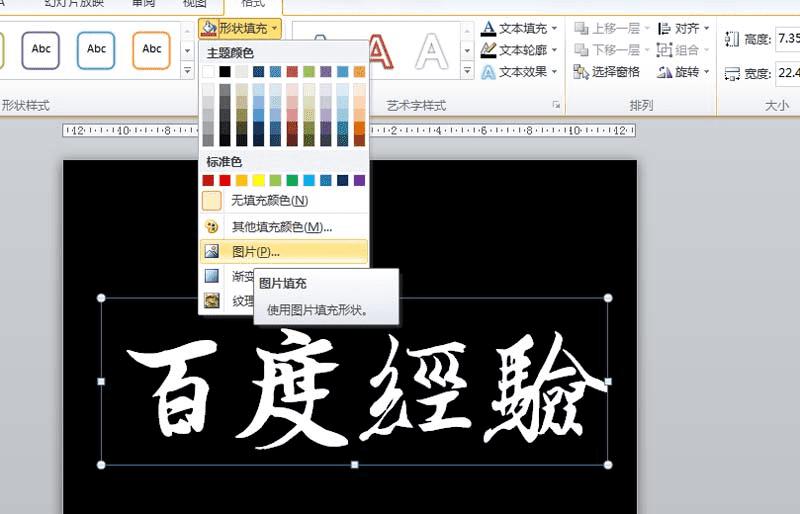Expand the shape styles gallery more arrow
Screen dimensions: 800x514
click(x=187, y=70)
